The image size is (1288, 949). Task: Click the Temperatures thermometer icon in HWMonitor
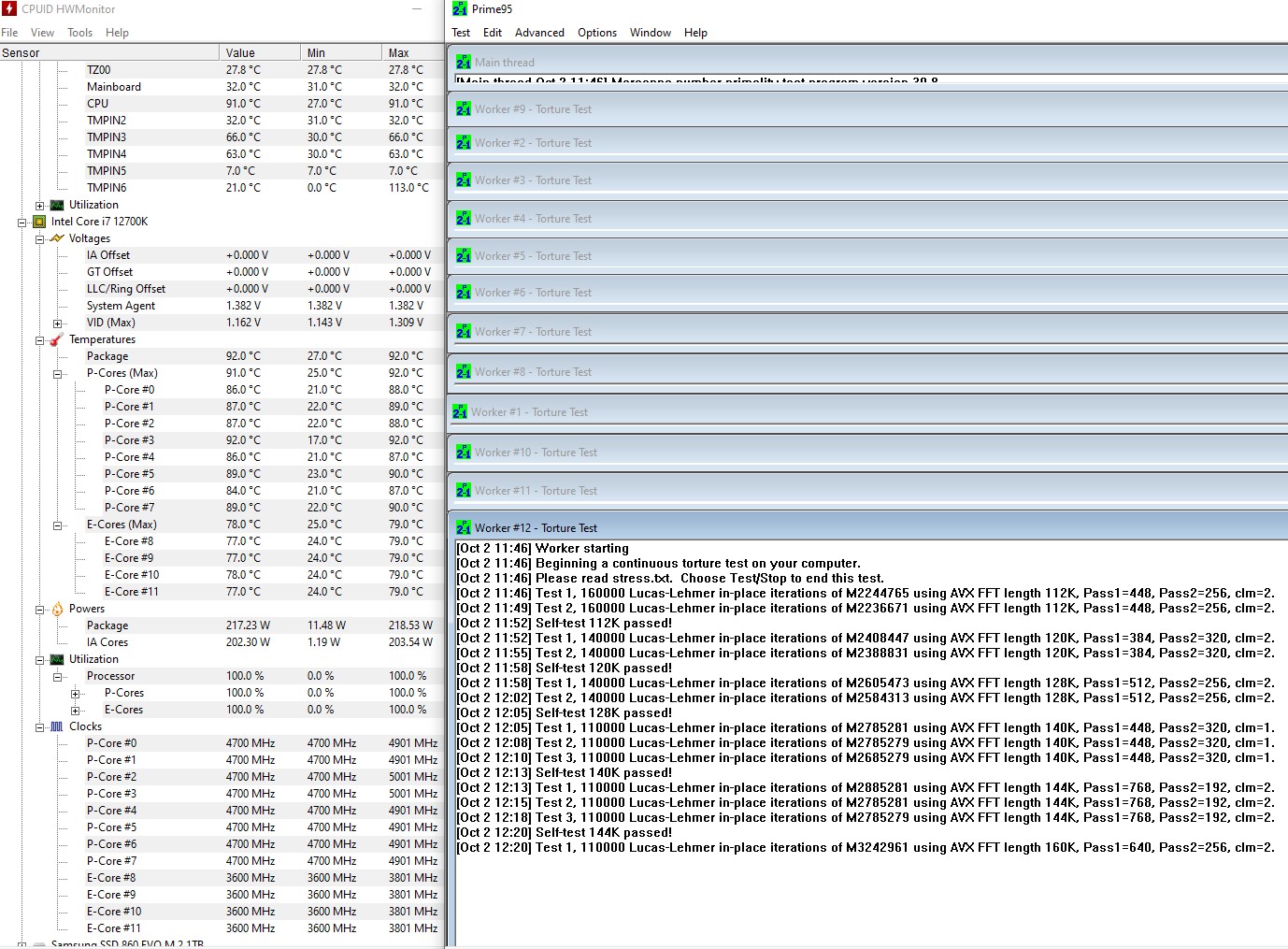click(x=57, y=339)
